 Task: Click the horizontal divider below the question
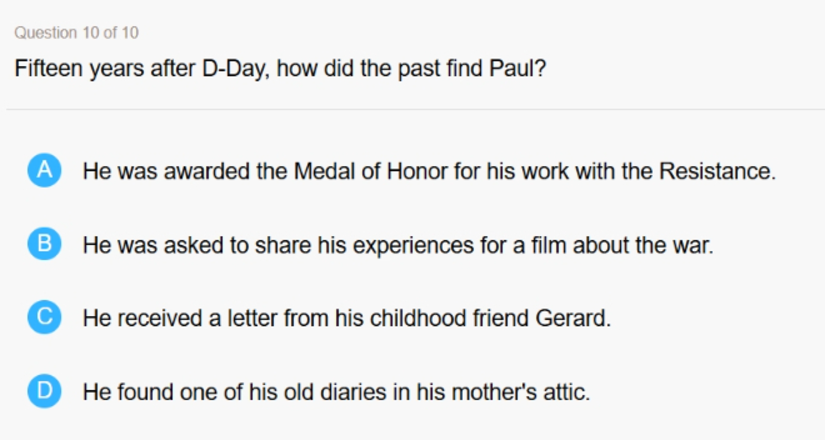[416, 109]
